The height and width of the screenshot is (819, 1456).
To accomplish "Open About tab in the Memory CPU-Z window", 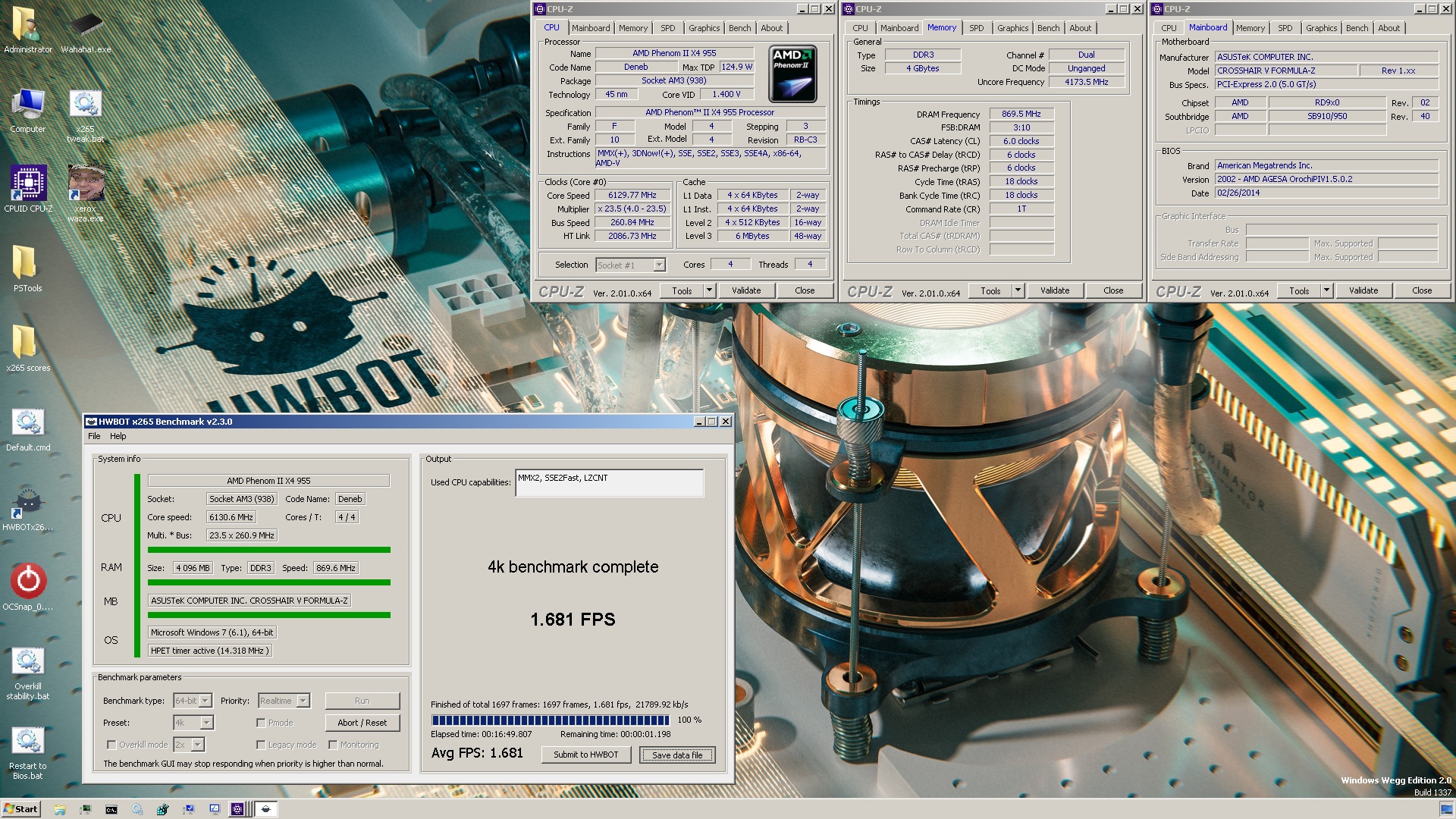I will coord(1081,28).
